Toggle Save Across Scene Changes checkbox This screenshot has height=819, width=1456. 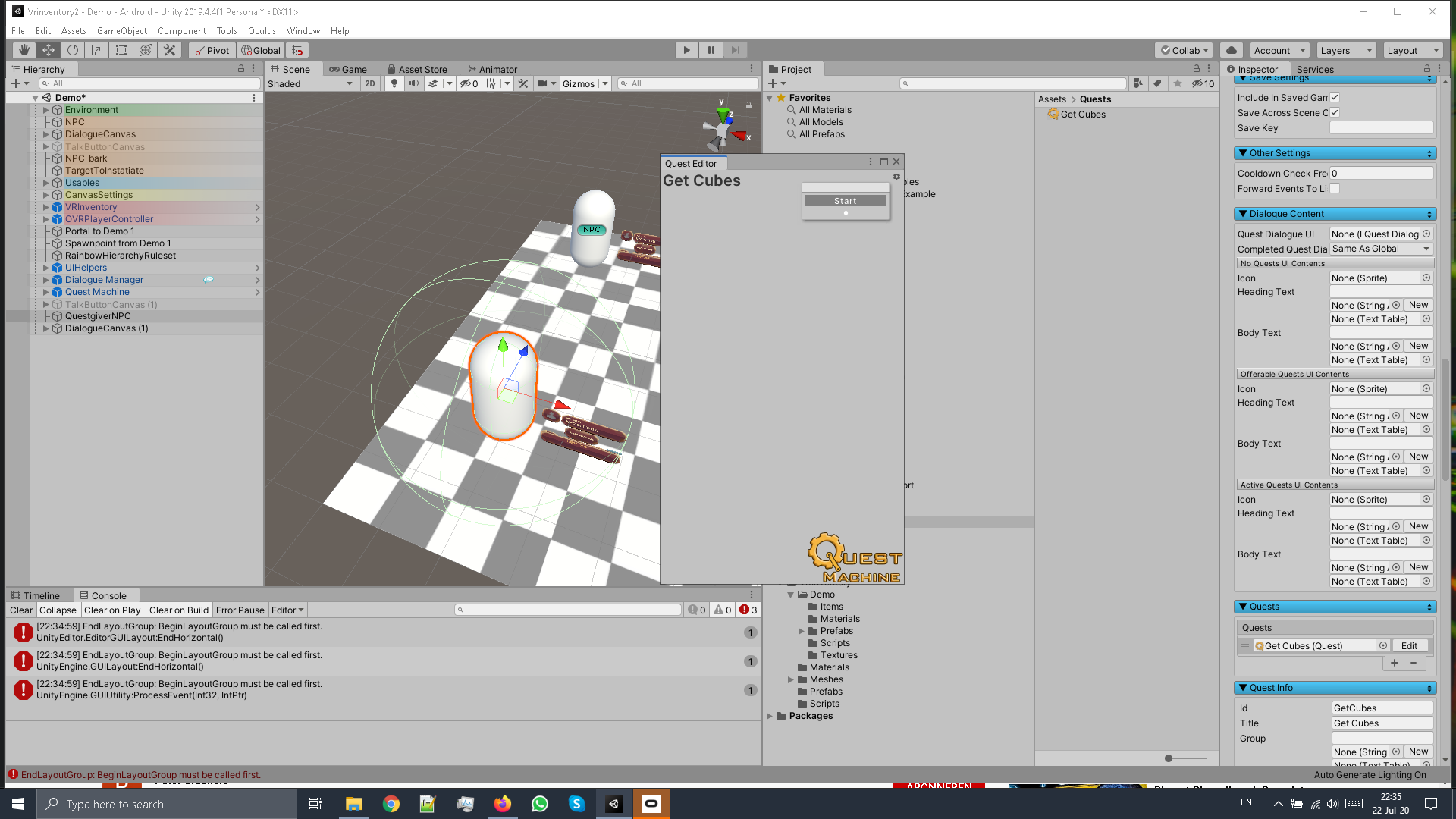(x=1335, y=112)
